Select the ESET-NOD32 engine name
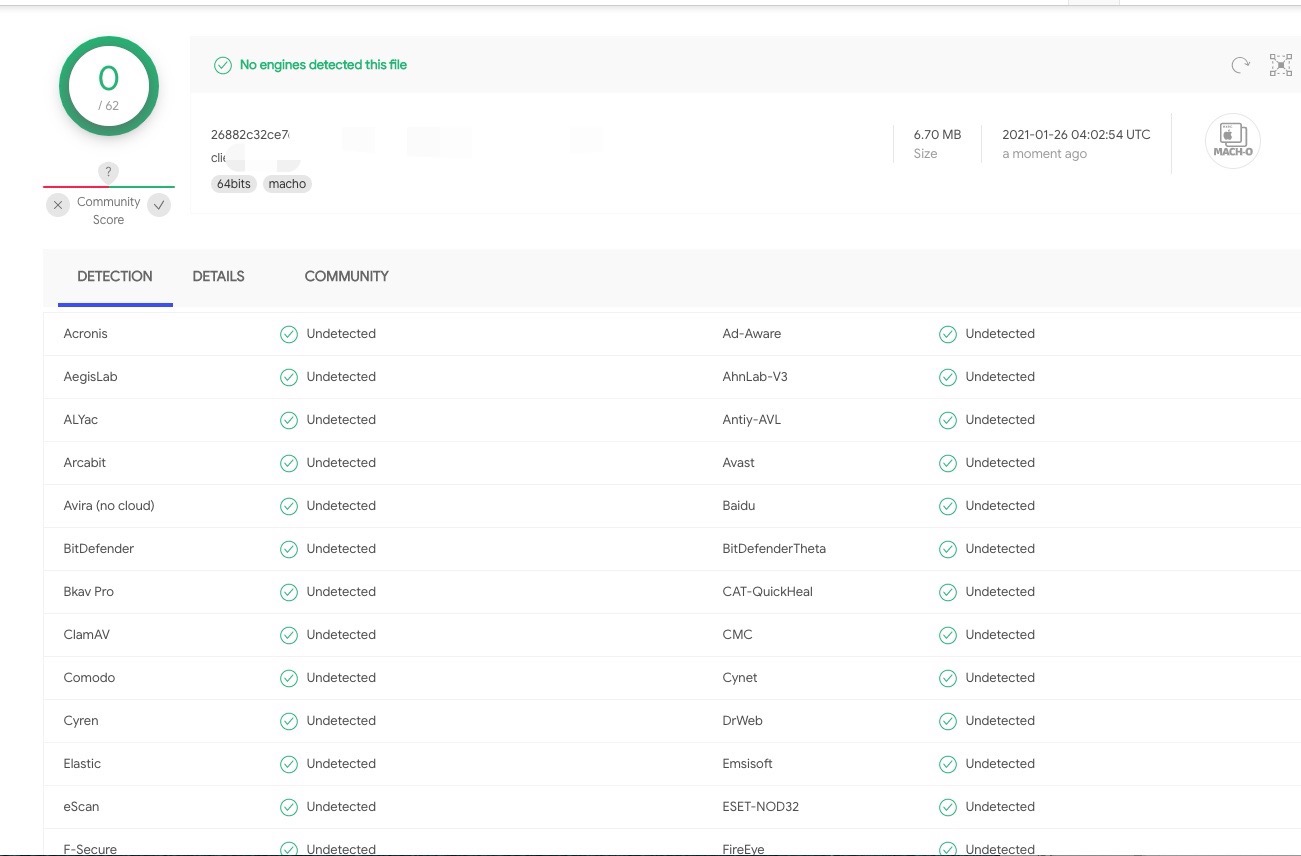Viewport: 1301px width, 856px height. pos(760,807)
